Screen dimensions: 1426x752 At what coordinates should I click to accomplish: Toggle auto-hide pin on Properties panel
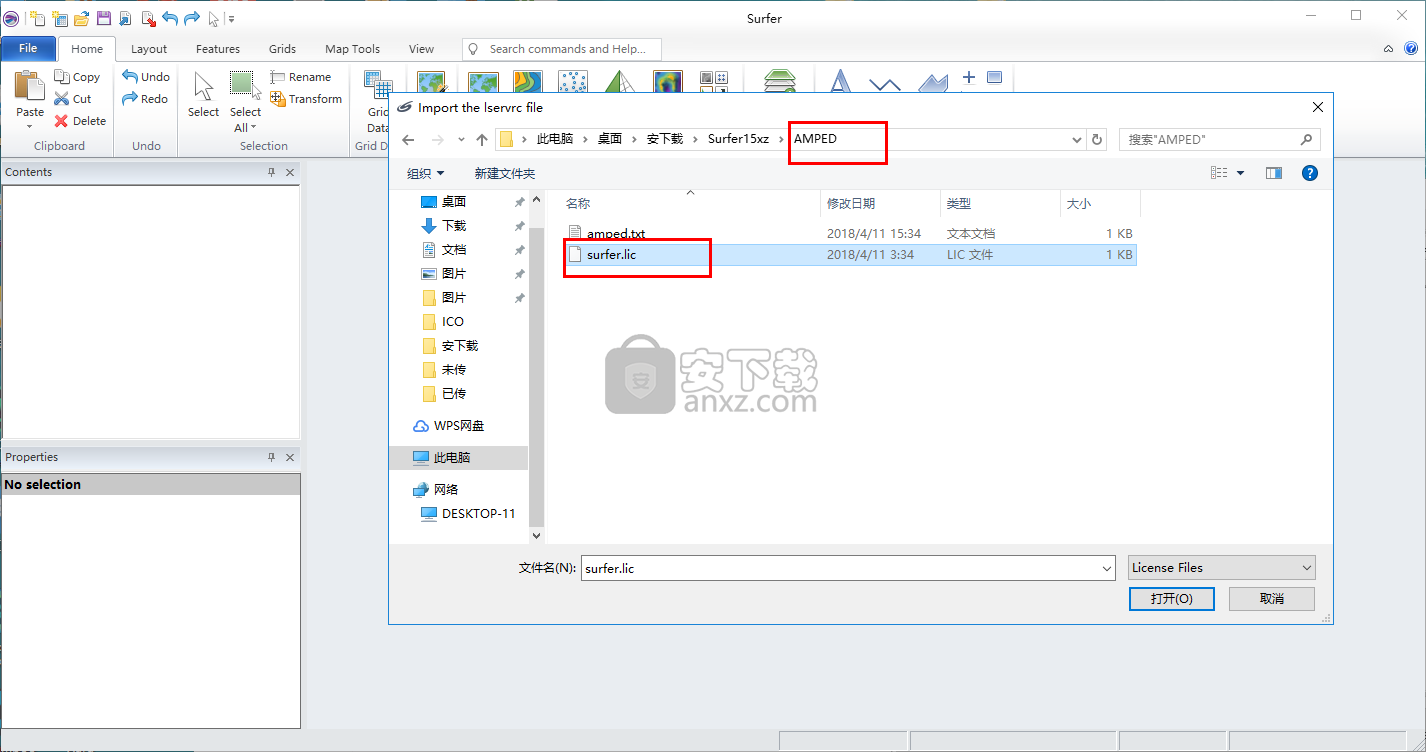(x=271, y=457)
